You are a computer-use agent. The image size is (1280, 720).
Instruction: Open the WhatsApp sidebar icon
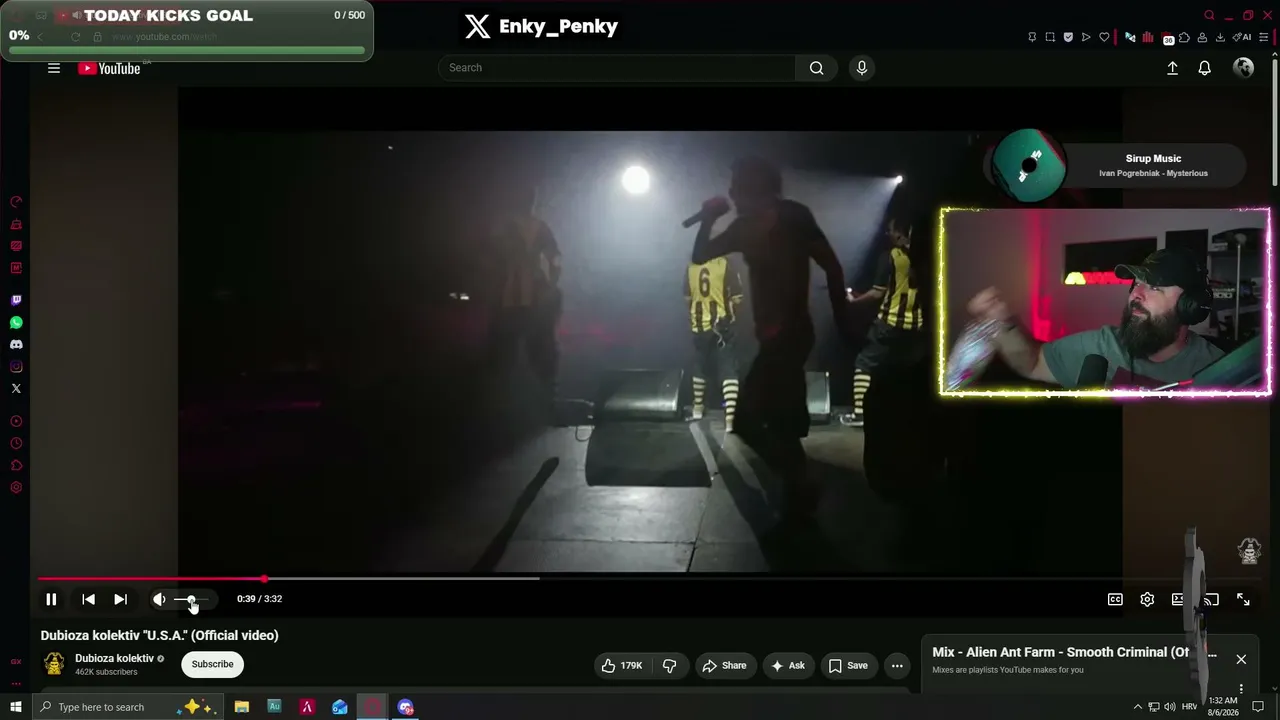(x=16, y=322)
